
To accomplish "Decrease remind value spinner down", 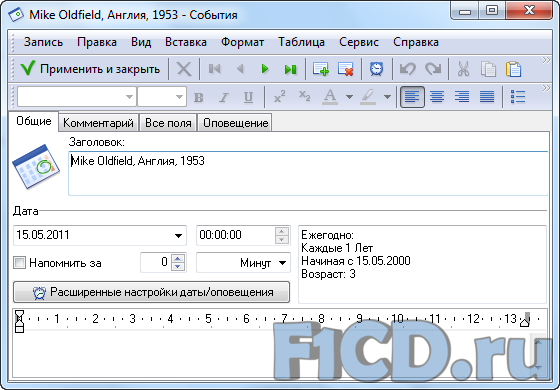I will (x=178, y=267).
